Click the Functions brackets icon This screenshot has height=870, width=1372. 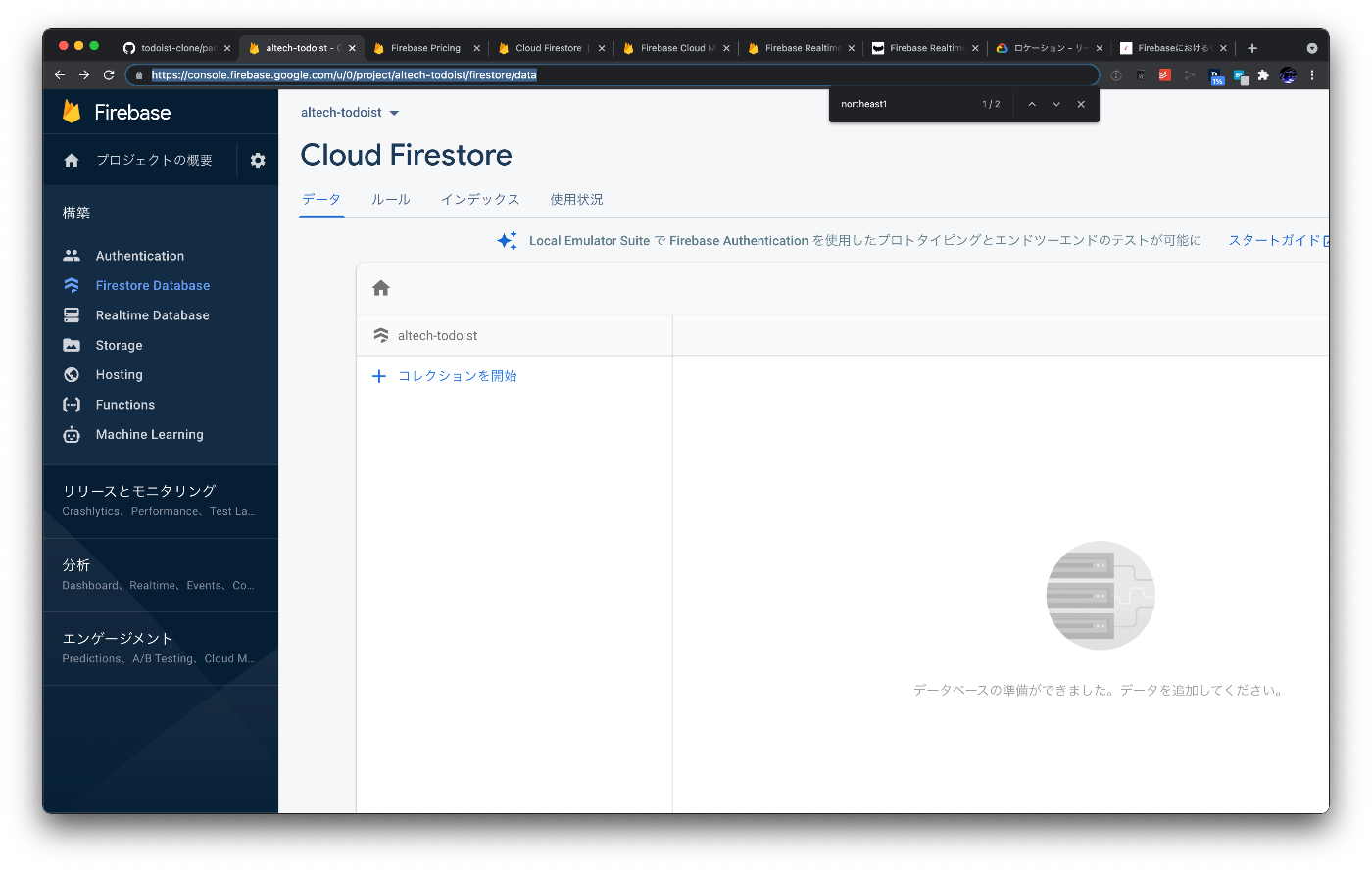tap(72, 405)
